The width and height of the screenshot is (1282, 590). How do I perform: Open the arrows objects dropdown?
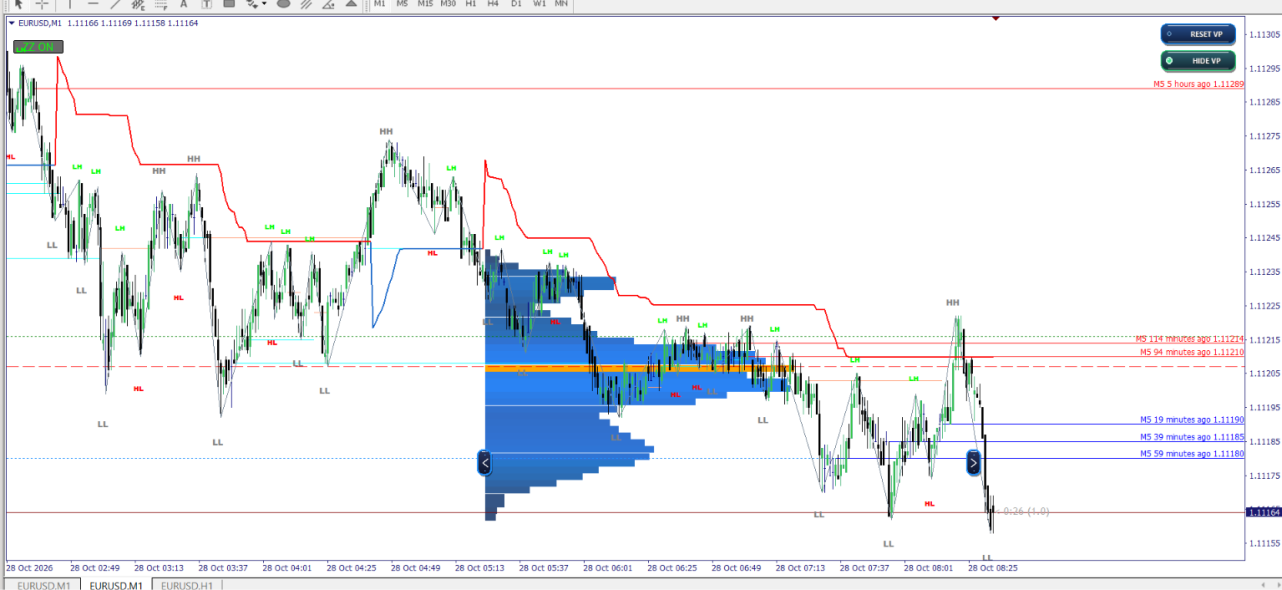click(263, 4)
